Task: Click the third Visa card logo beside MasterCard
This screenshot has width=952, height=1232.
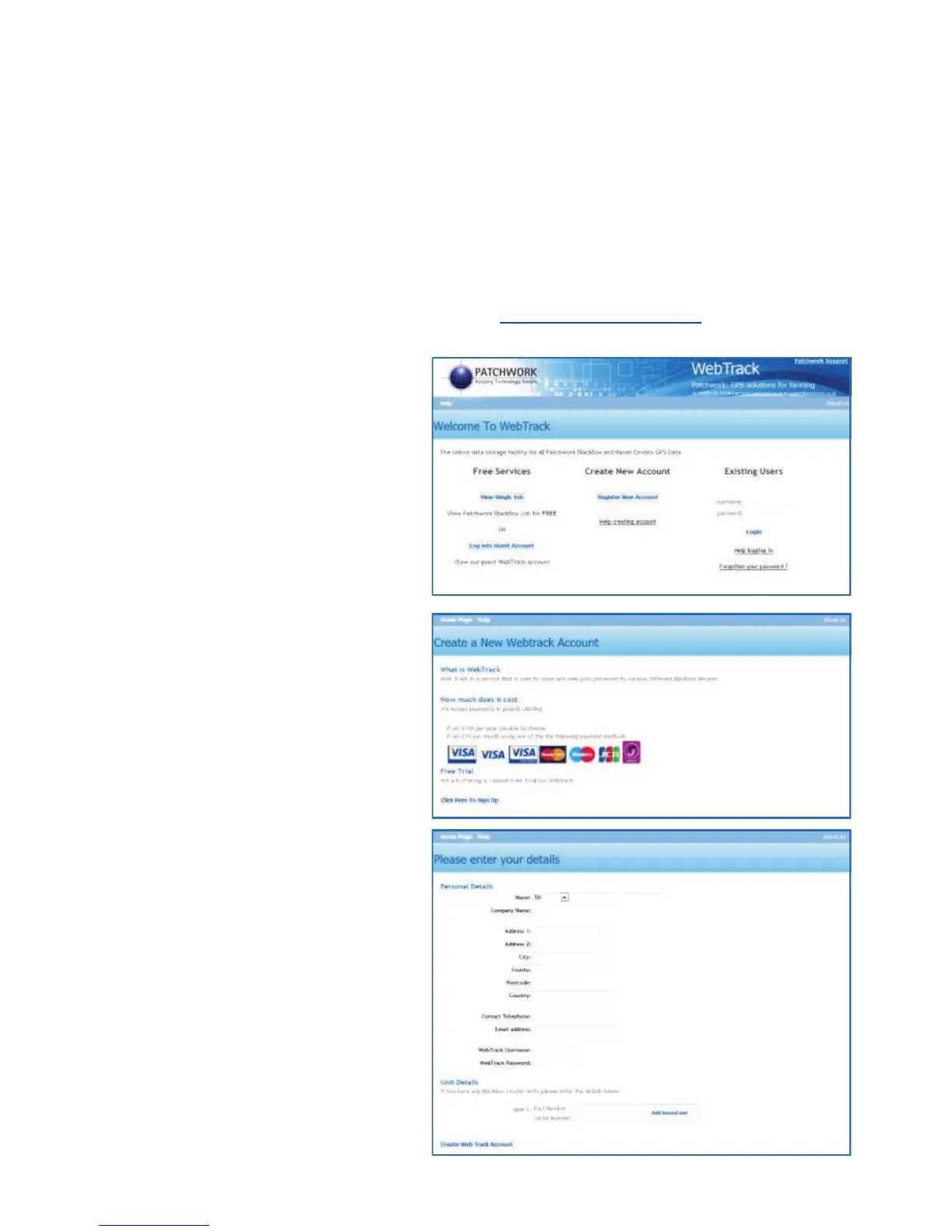Action: pyautogui.click(x=523, y=753)
